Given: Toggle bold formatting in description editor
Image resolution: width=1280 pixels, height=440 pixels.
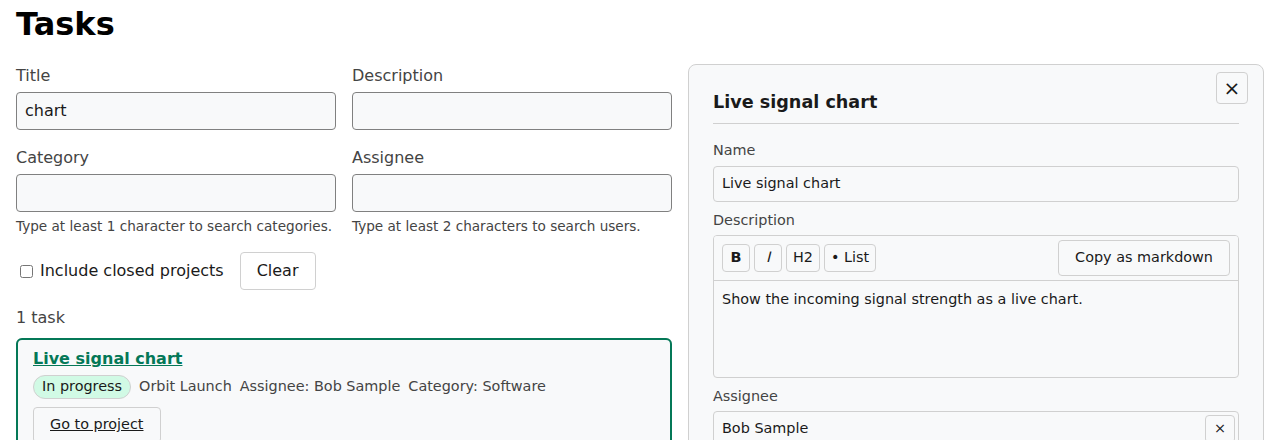Looking at the screenshot, I should point(736,257).
